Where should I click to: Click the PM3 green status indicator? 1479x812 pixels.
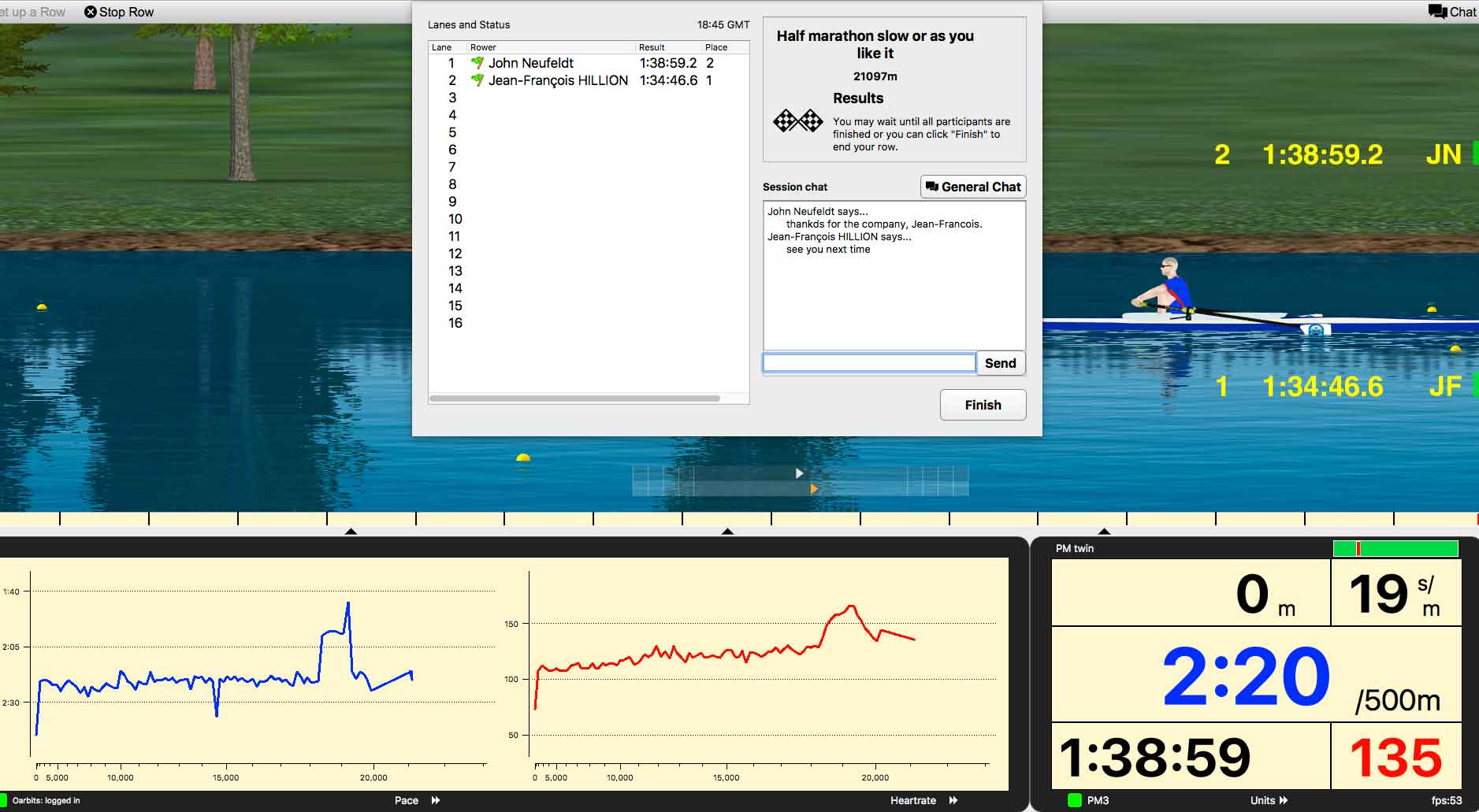(x=1074, y=800)
